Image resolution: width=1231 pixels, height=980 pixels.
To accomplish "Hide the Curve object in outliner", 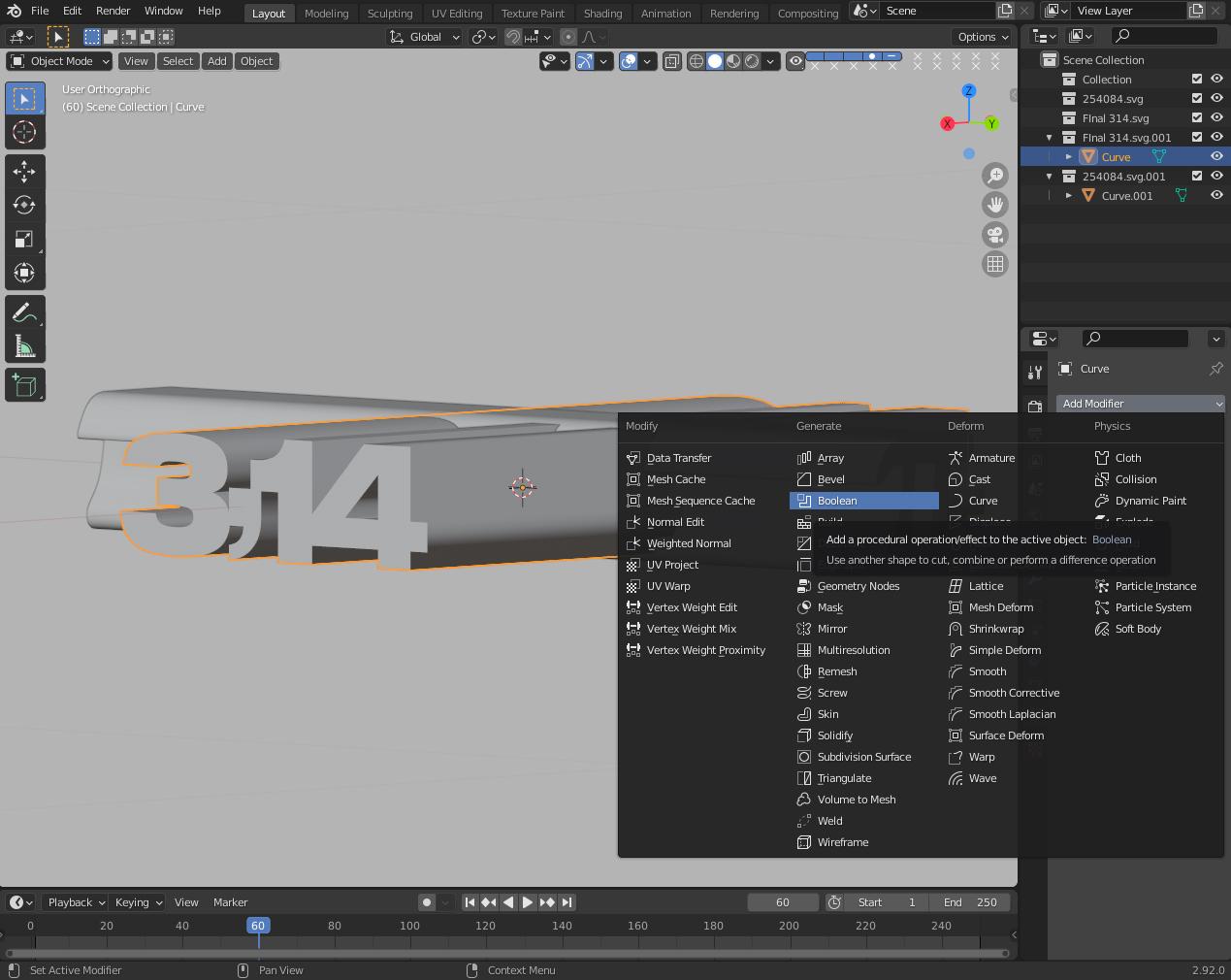I will pos(1216,156).
